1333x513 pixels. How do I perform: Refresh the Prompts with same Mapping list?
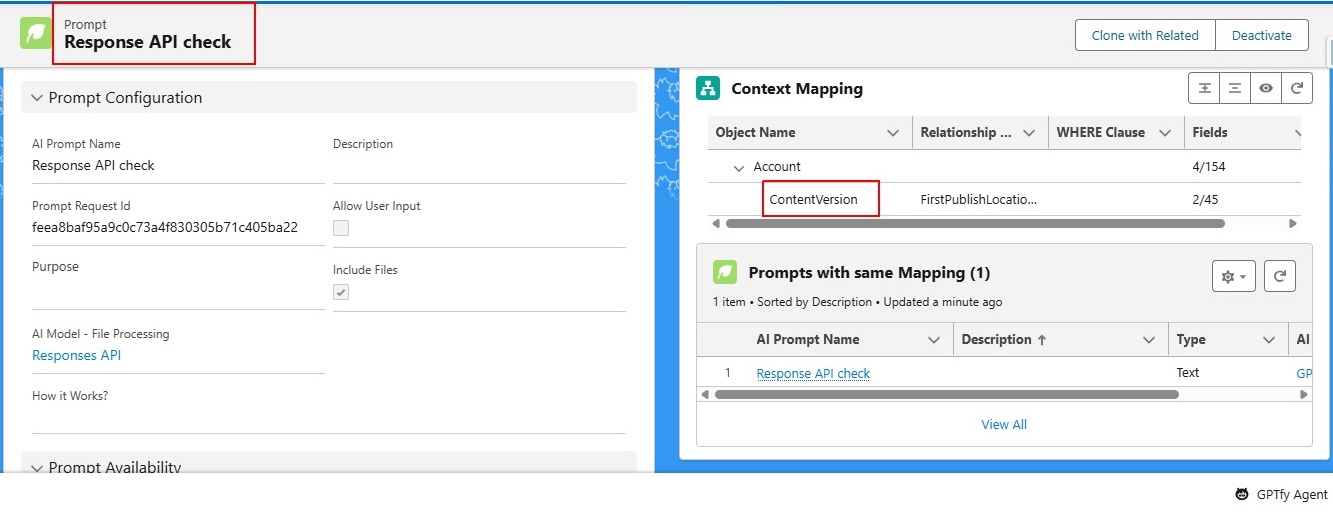1280,276
